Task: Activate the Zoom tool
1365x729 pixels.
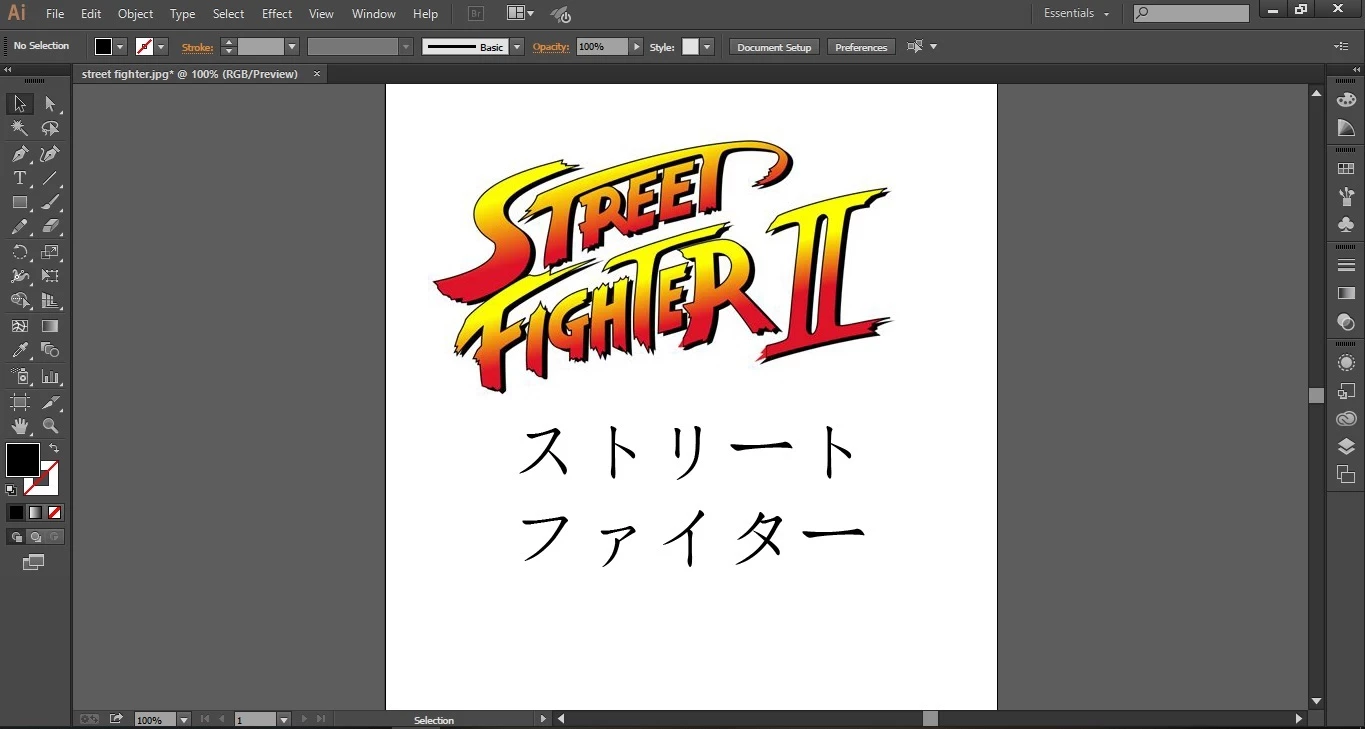Action: [x=50, y=426]
